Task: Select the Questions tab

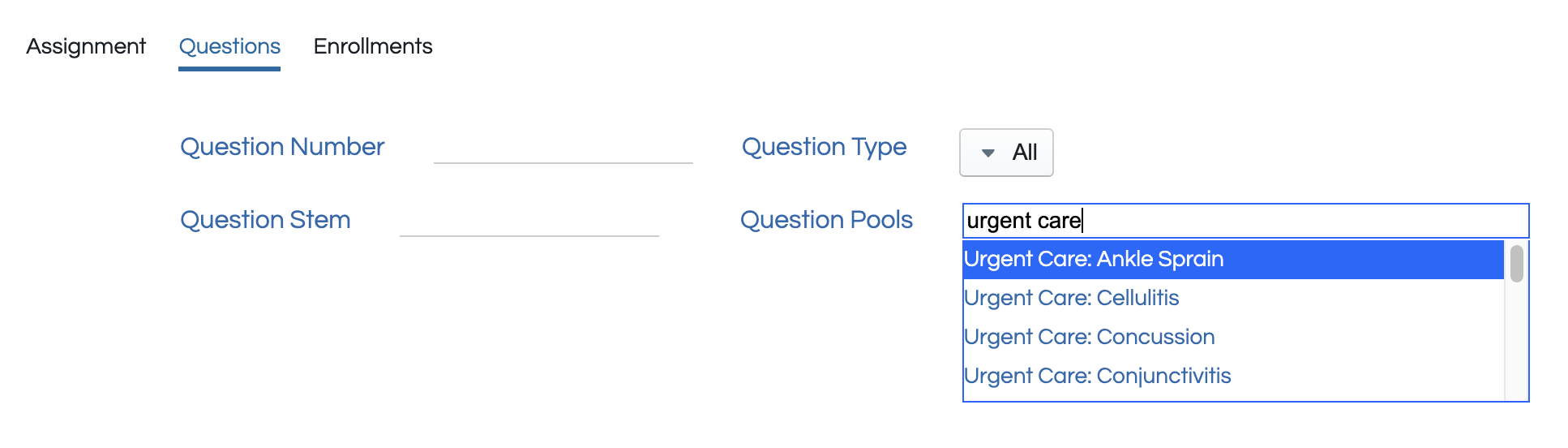Action: coord(229,46)
